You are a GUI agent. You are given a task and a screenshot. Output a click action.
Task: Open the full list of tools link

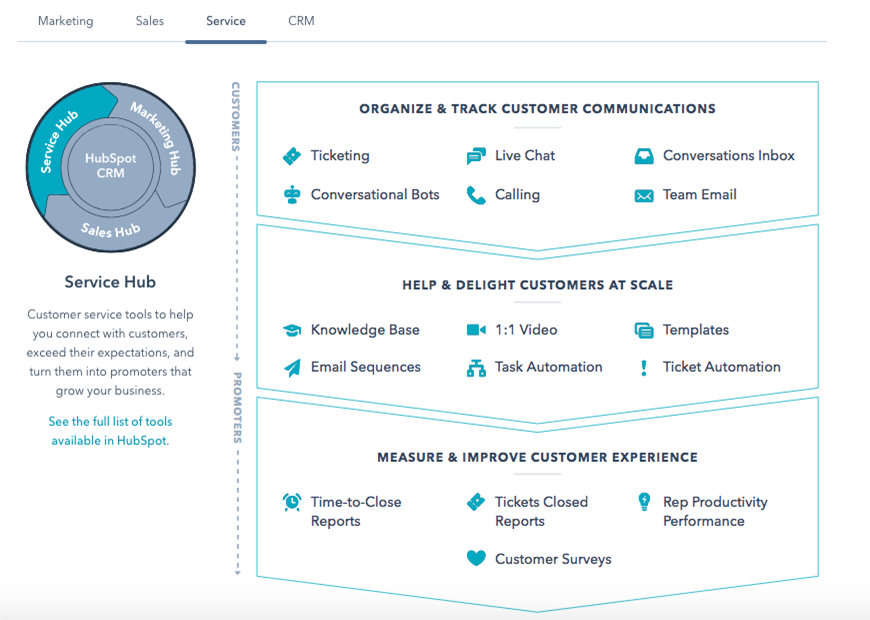pos(110,431)
